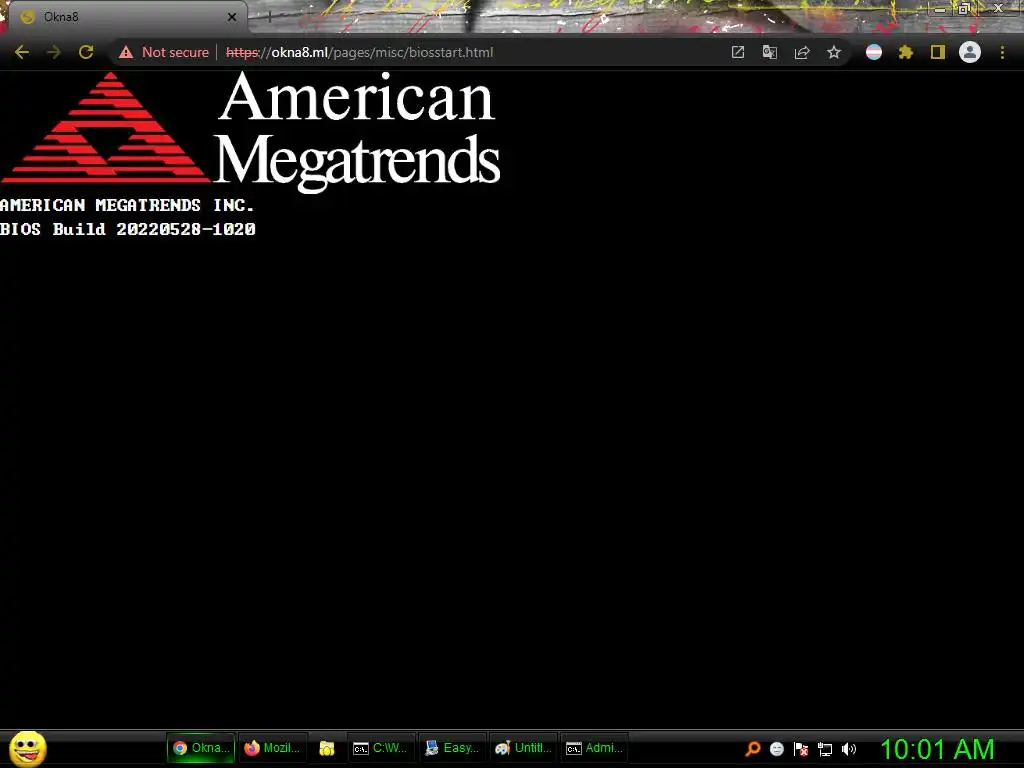Click the orange magnifier tray icon

(x=753, y=749)
